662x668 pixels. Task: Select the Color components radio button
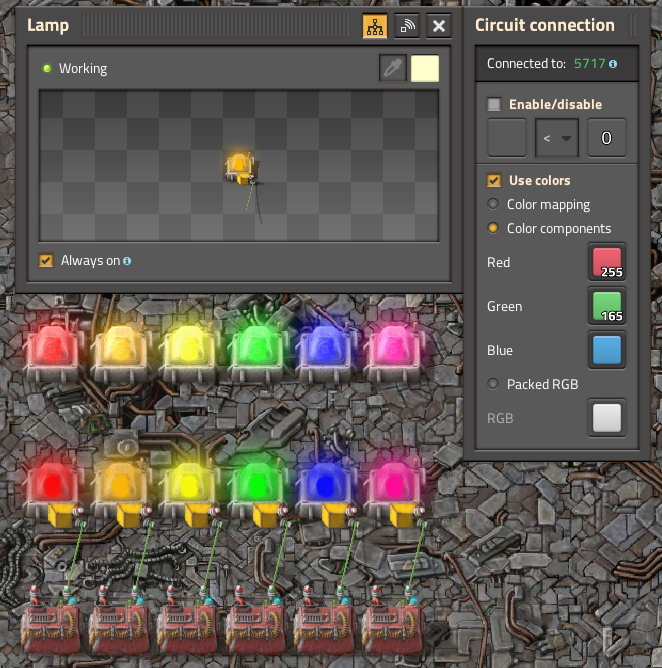point(493,228)
